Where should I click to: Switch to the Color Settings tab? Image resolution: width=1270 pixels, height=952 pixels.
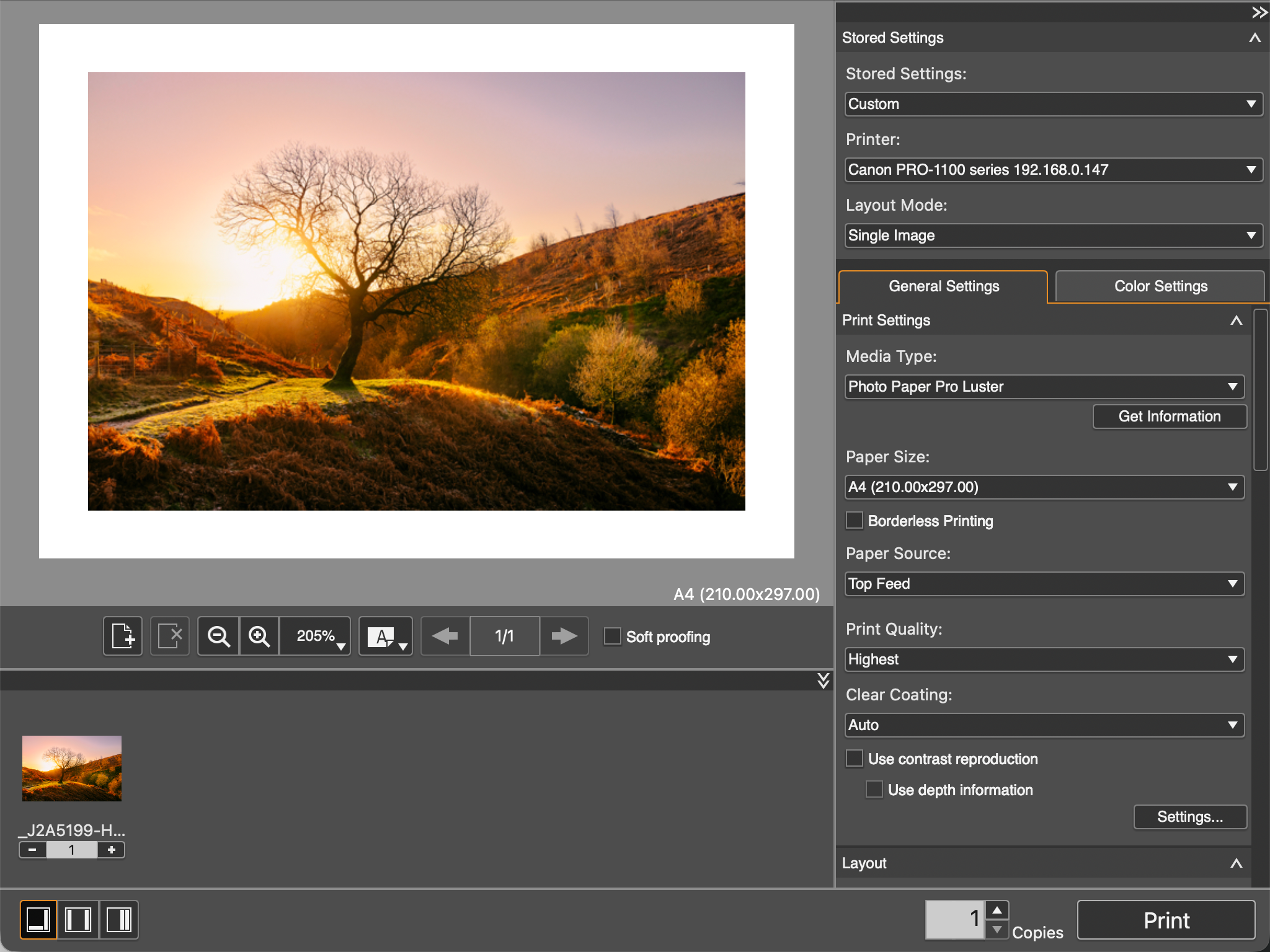coord(1160,286)
